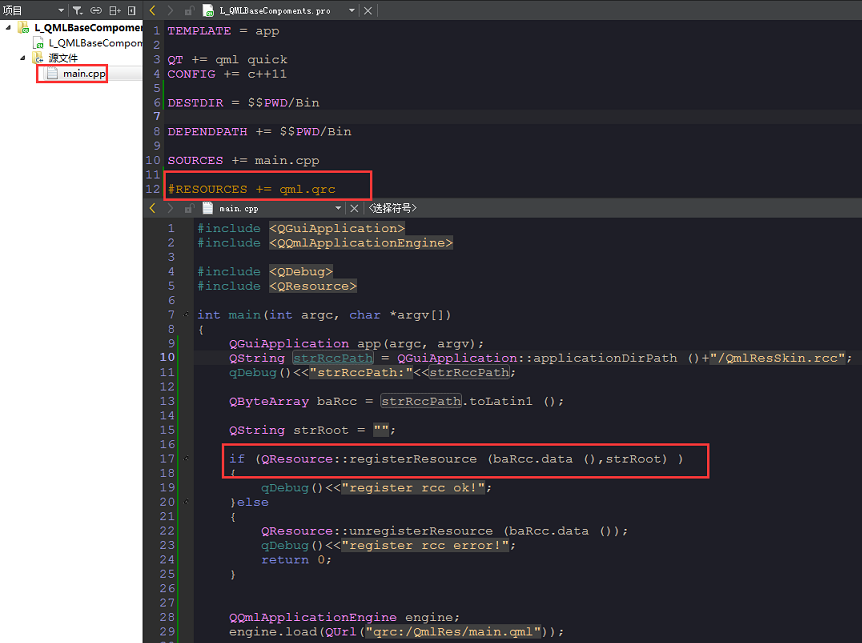Click 'DEPENDPATH += $$PWD/Bin' line
The width and height of the screenshot is (862, 643).
259,131
